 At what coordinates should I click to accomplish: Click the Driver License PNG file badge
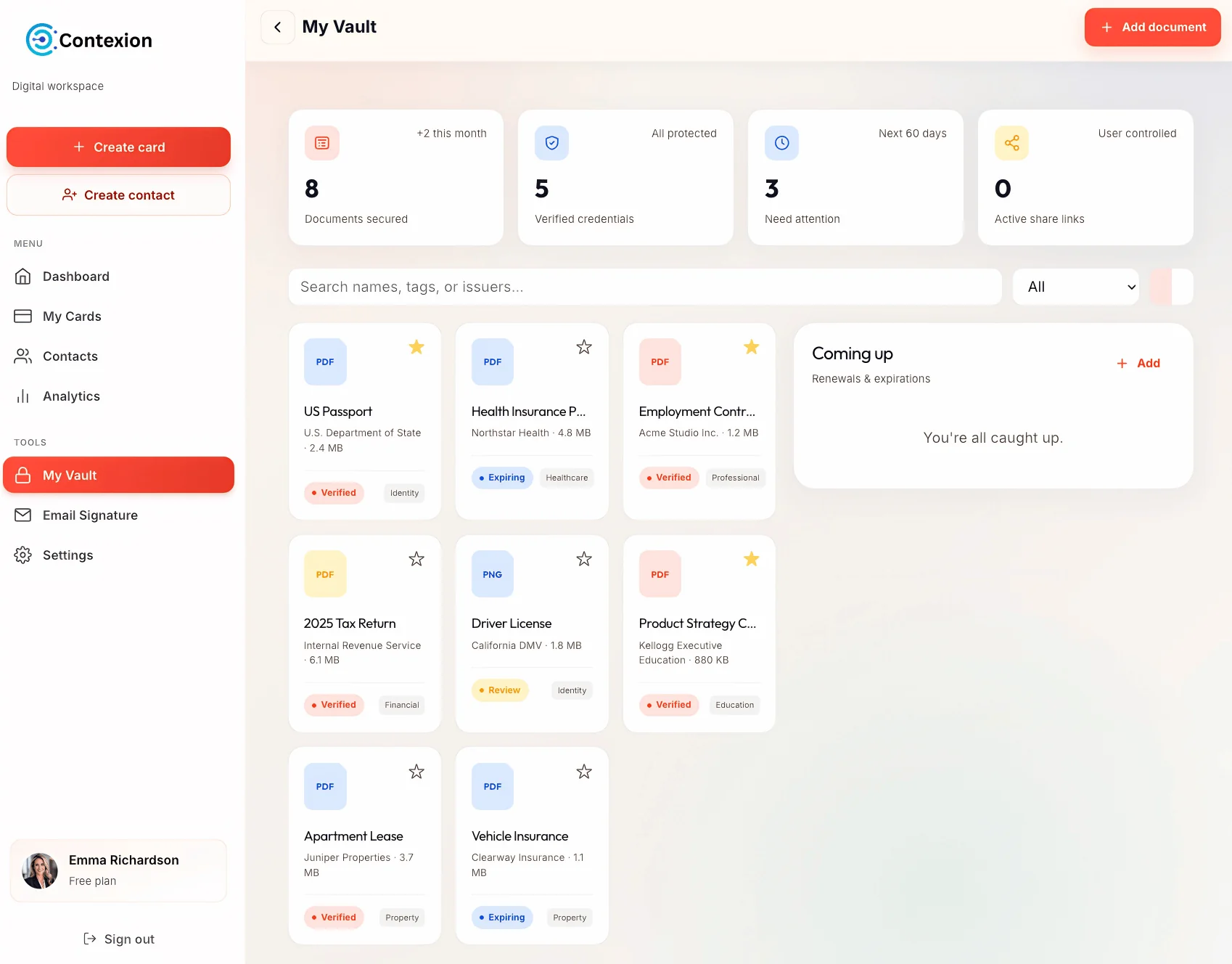click(x=493, y=574)
